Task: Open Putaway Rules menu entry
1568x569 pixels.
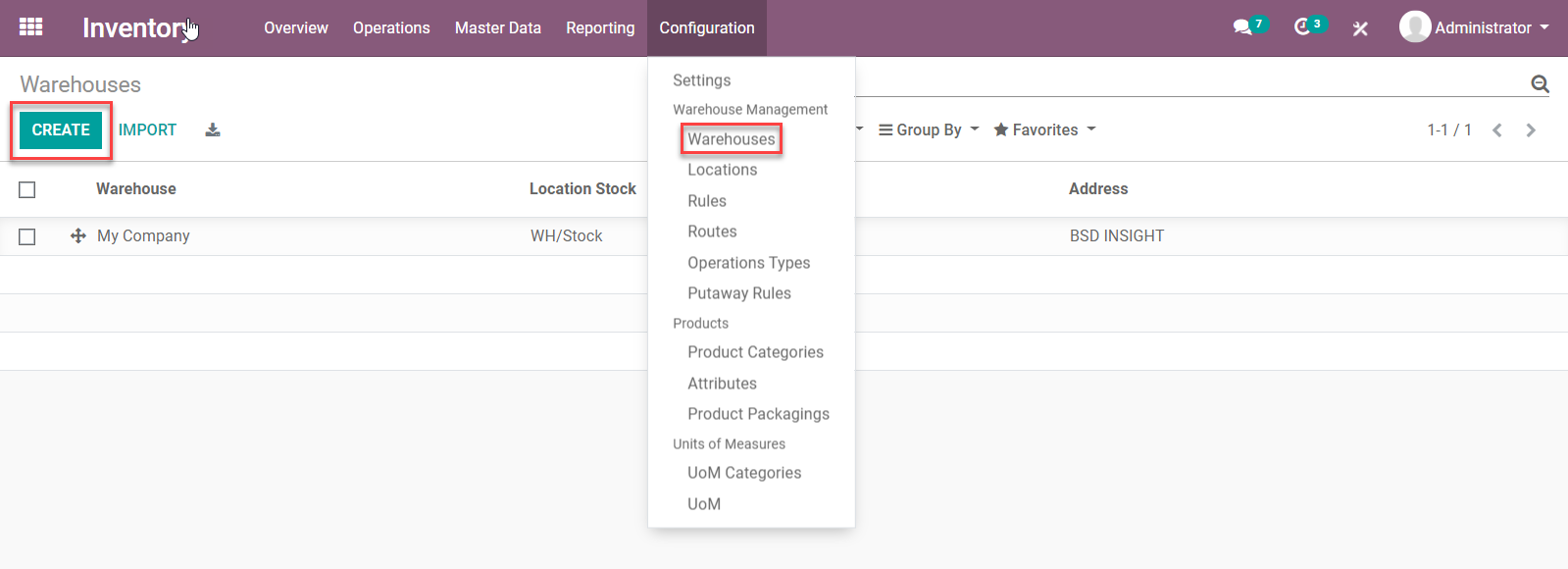Action: coord(738,293)
